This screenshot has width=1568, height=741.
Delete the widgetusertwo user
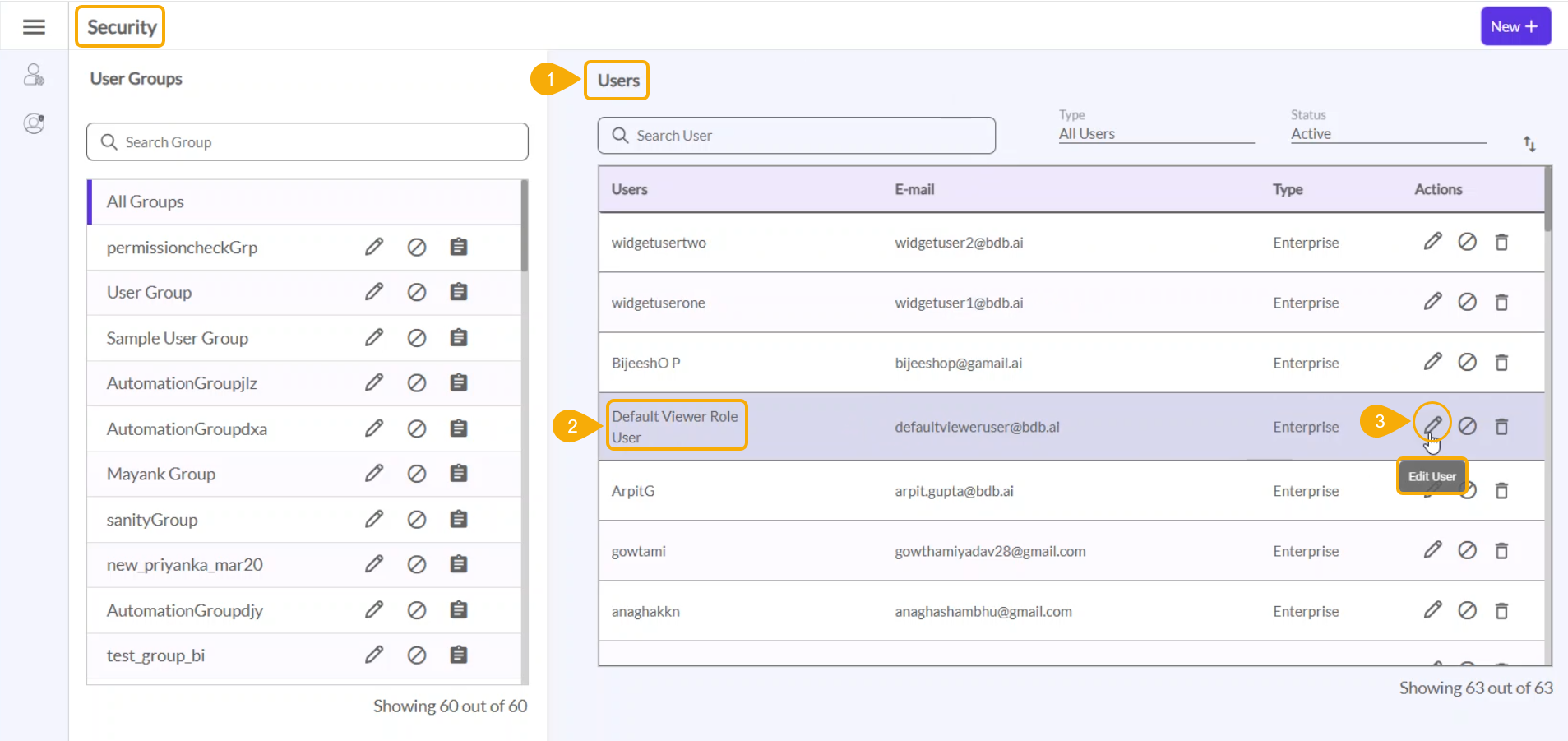1501,242
